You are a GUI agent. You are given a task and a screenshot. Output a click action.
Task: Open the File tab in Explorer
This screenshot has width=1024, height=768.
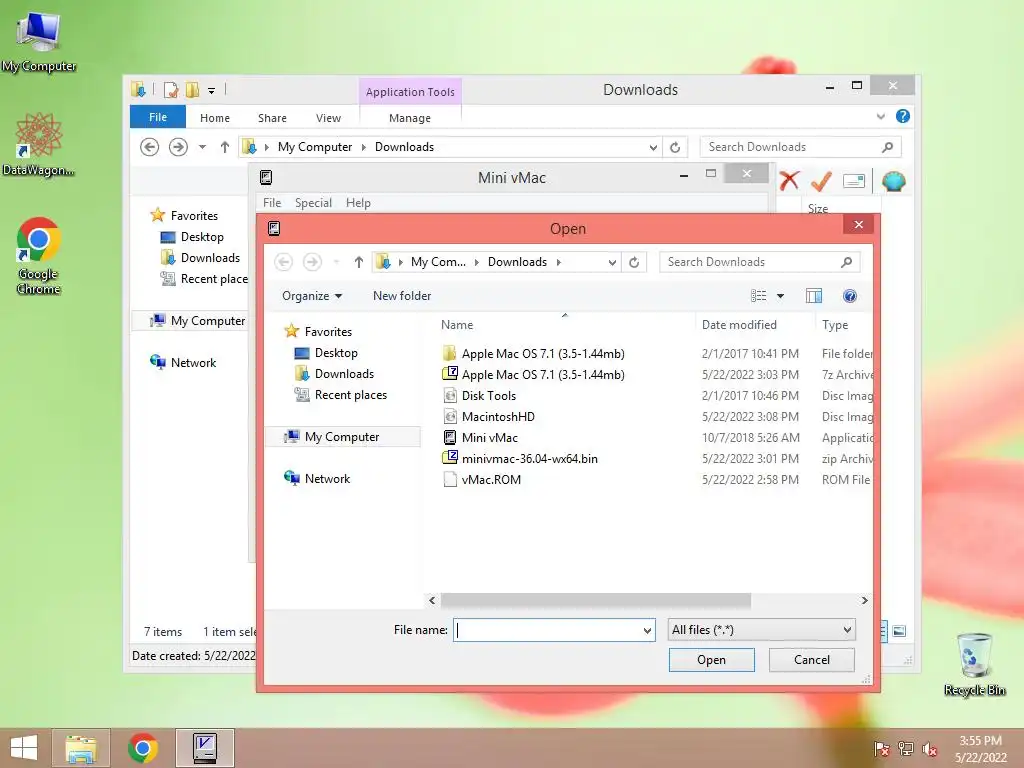point(158,117)
